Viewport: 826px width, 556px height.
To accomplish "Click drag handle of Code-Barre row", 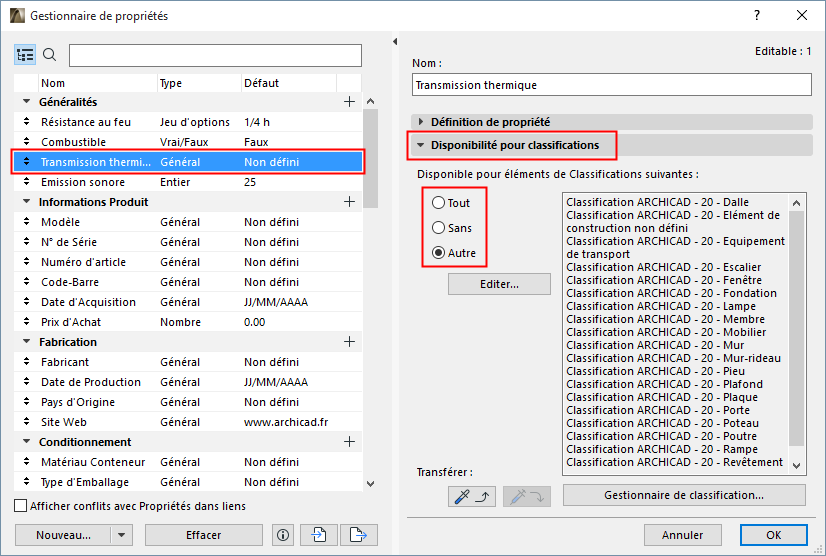I will tap(26, 282).
